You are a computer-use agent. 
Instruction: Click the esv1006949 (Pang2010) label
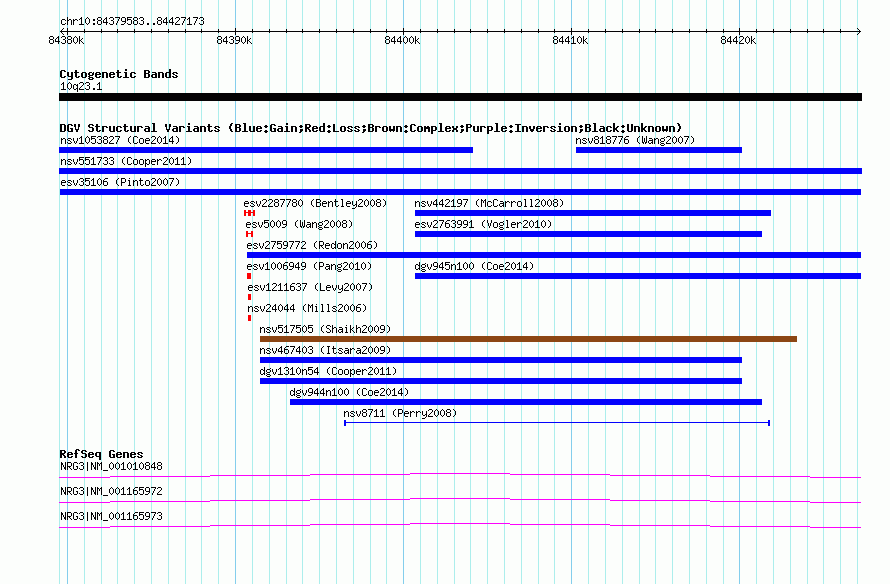pos(309,266)
